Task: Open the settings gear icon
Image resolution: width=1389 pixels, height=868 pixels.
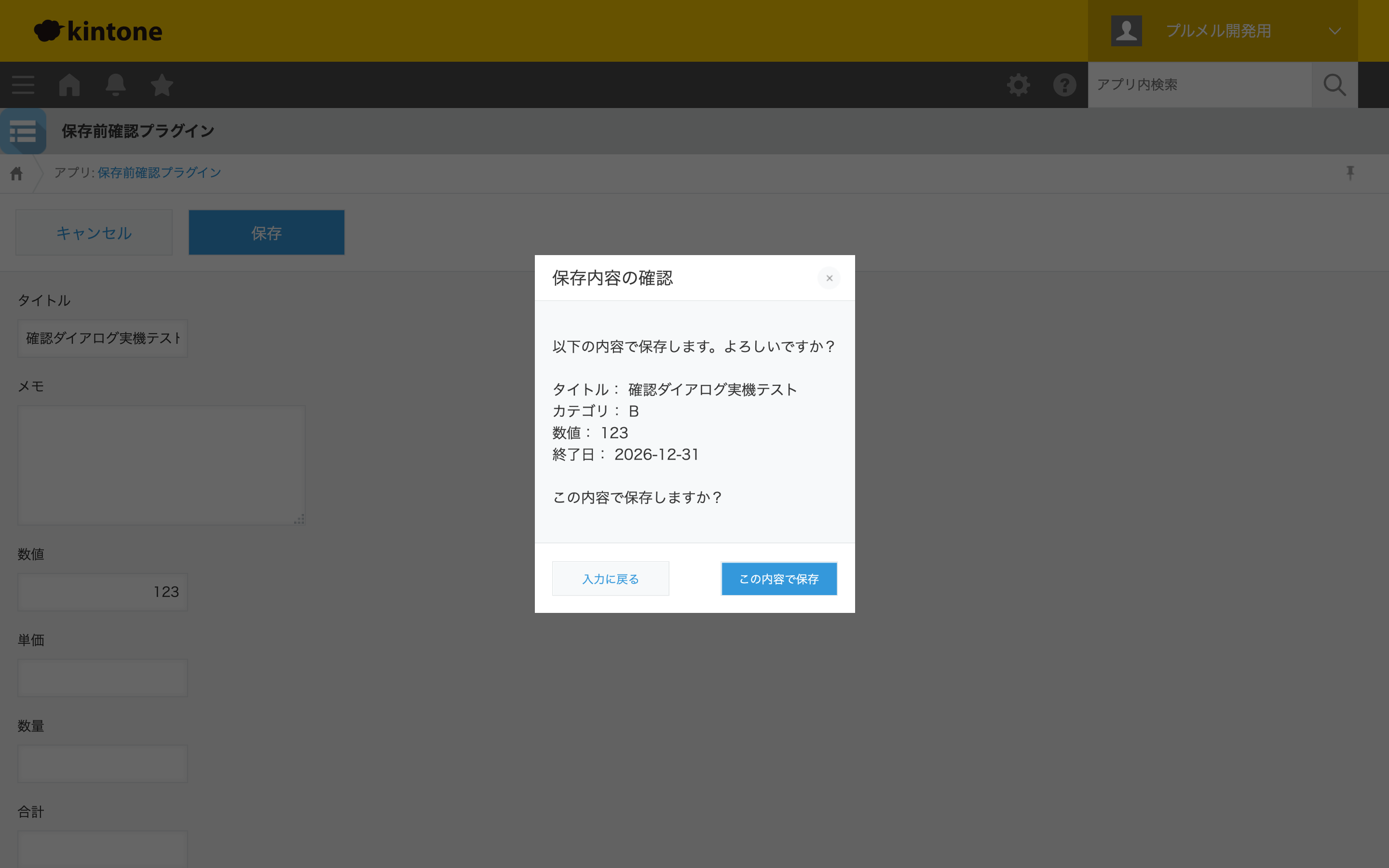Action: (1018, 85)
